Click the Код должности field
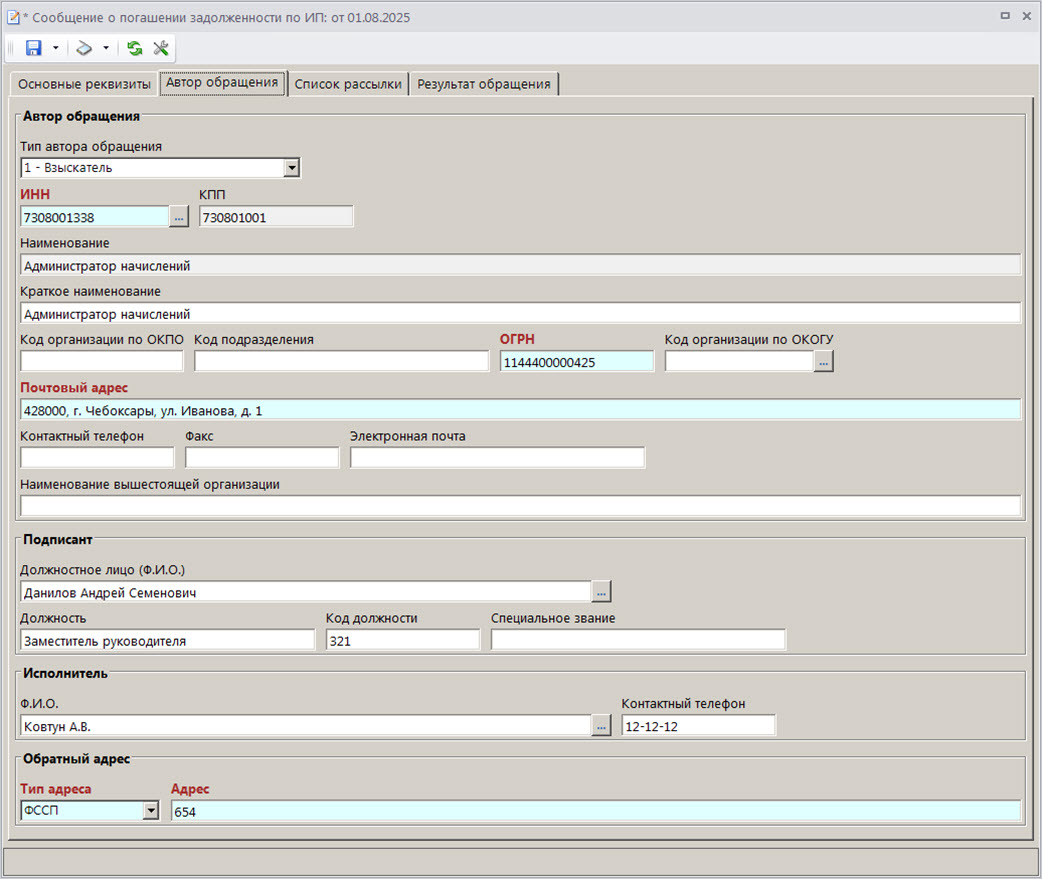Image resolution: width=1042 pixels, height=879 pixels. 403,641
